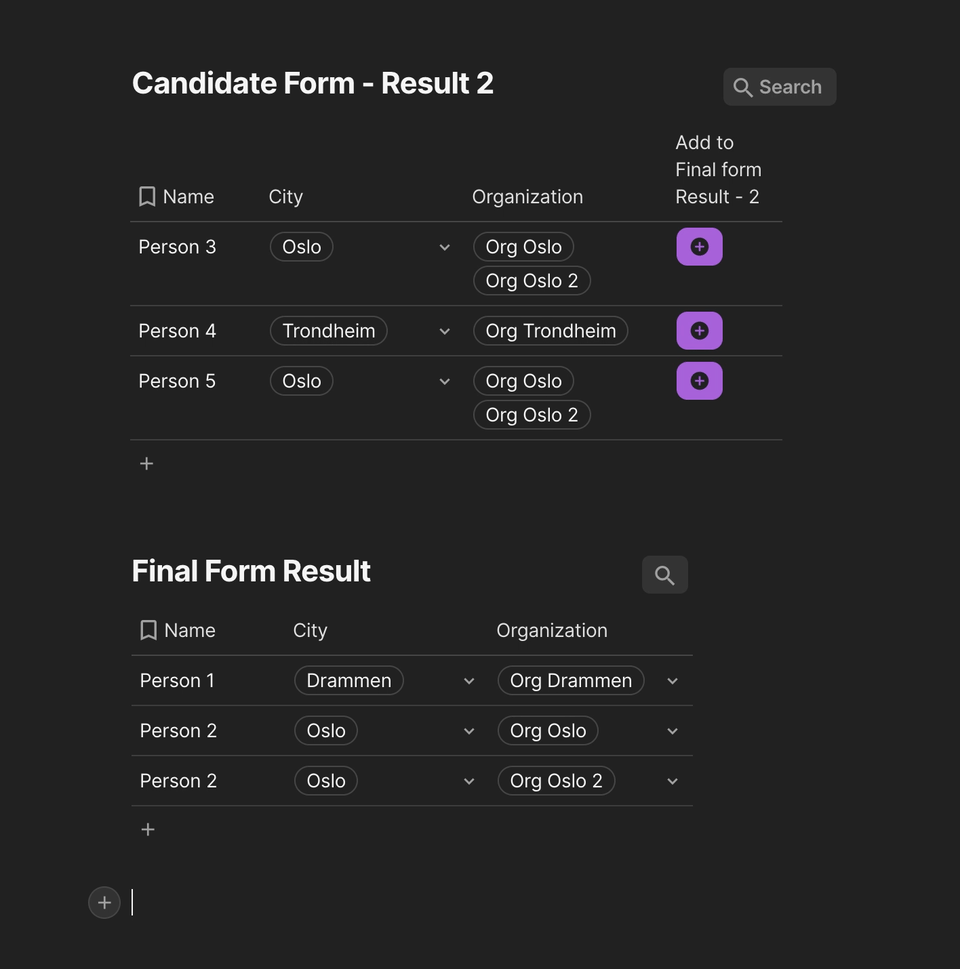Click the Oslo tag in Person 5's City cell
Image resolution: width=960 pixels, height=969 pixels.
click(x=301, y=380)
